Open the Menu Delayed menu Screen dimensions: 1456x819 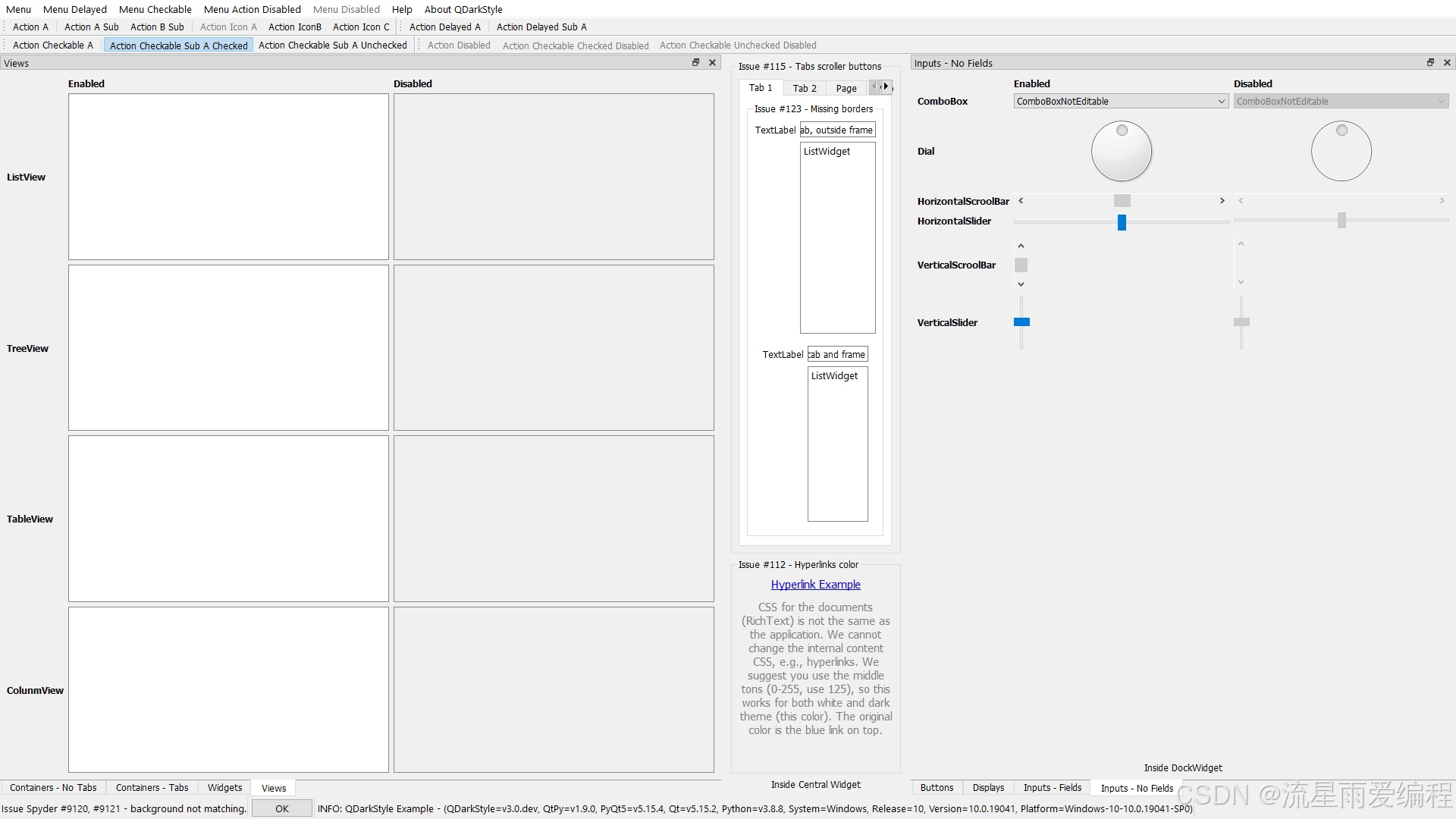(74, 9)
